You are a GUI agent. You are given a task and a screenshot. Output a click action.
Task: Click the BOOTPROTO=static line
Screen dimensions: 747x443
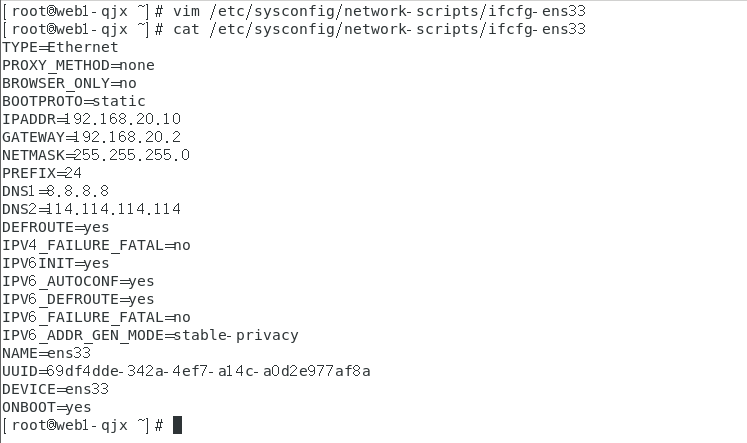click(74, 101)
